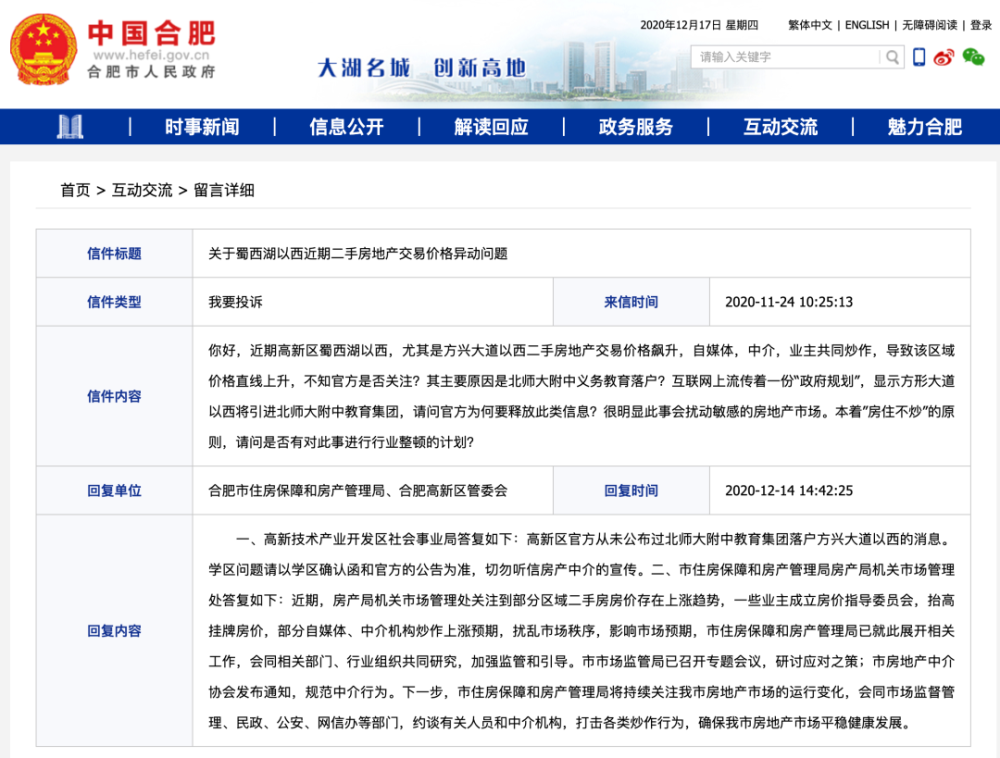1000x758 pixels.
Task: Open the mobile version phone icon
Action: click(919, 57)
